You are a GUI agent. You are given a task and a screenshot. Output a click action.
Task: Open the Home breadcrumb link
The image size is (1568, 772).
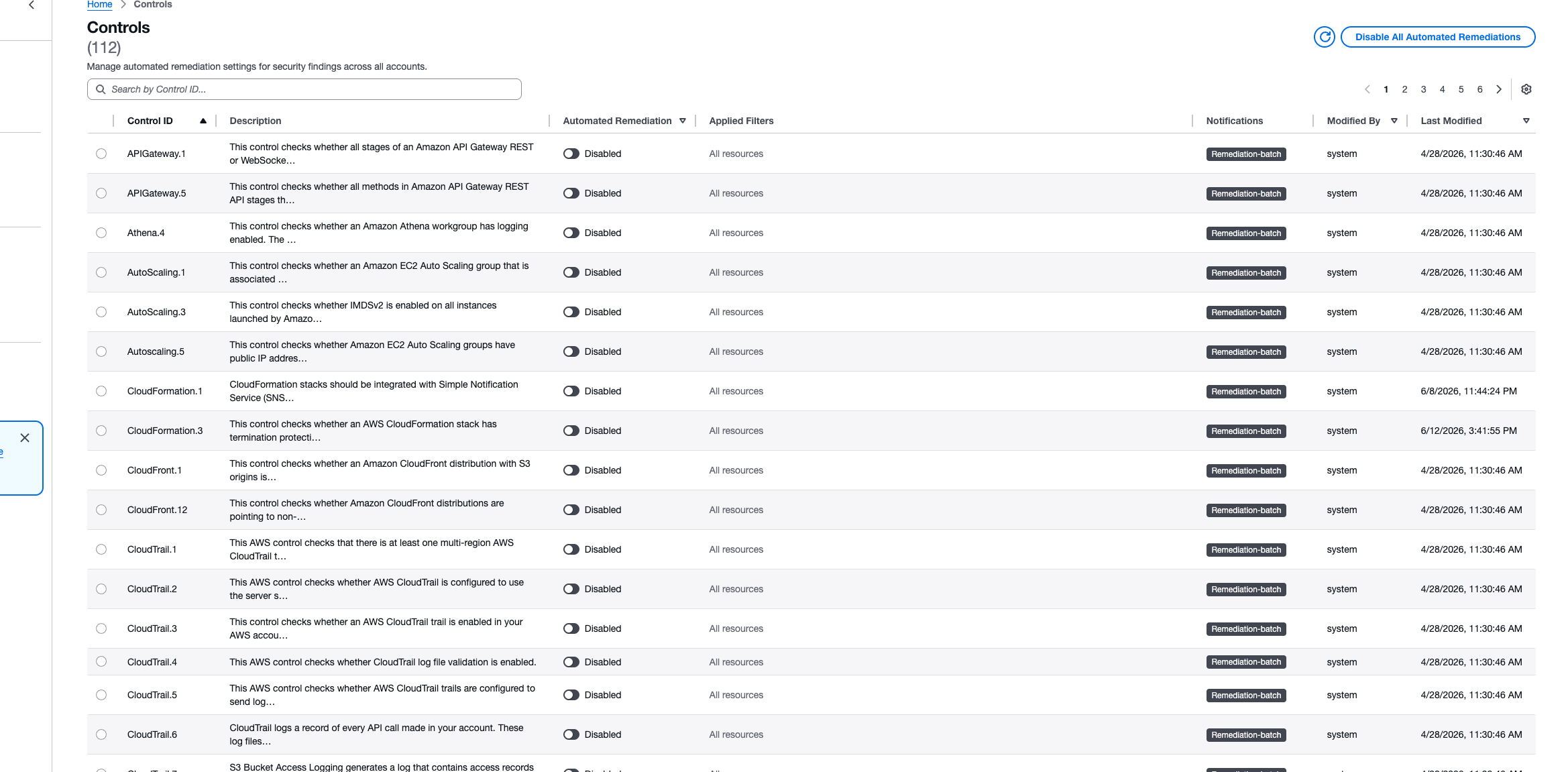99,5
